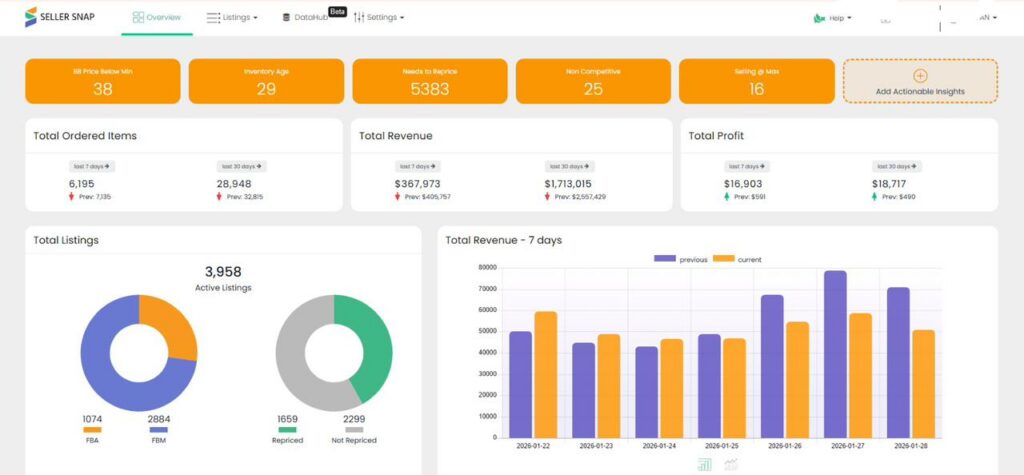Click the Not Repriced gray legend swatch
The width and height of the screenshot is (1024, 475).
[x=354, y=430]
